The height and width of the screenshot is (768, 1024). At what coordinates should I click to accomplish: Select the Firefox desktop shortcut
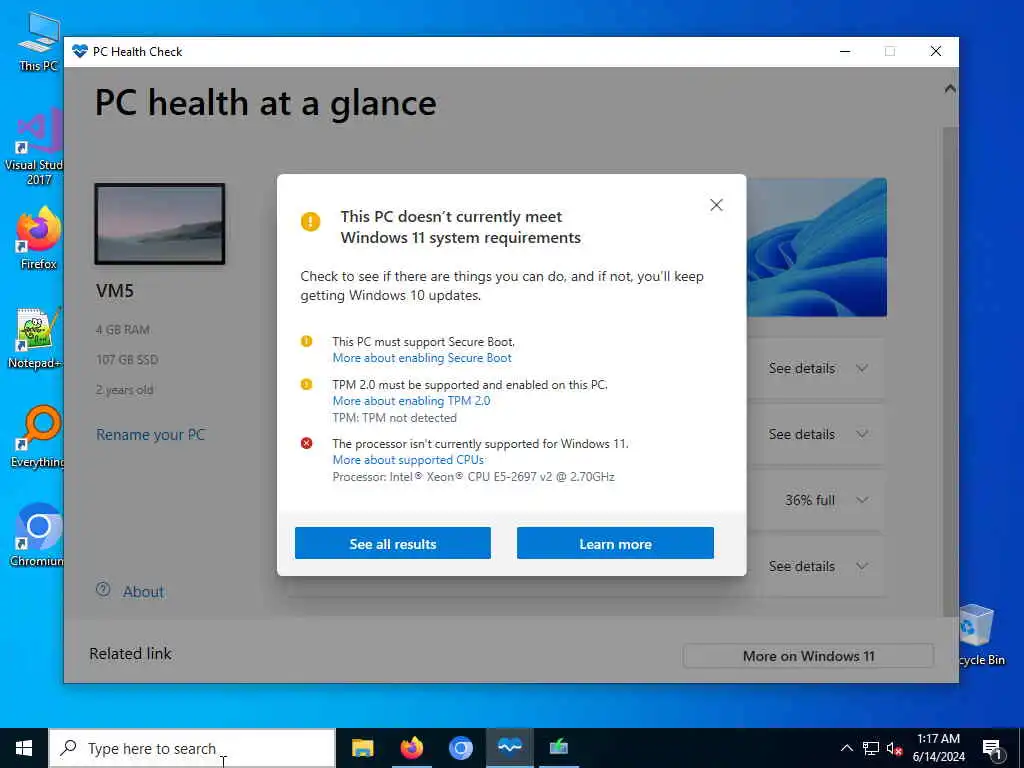coord(38,238)
